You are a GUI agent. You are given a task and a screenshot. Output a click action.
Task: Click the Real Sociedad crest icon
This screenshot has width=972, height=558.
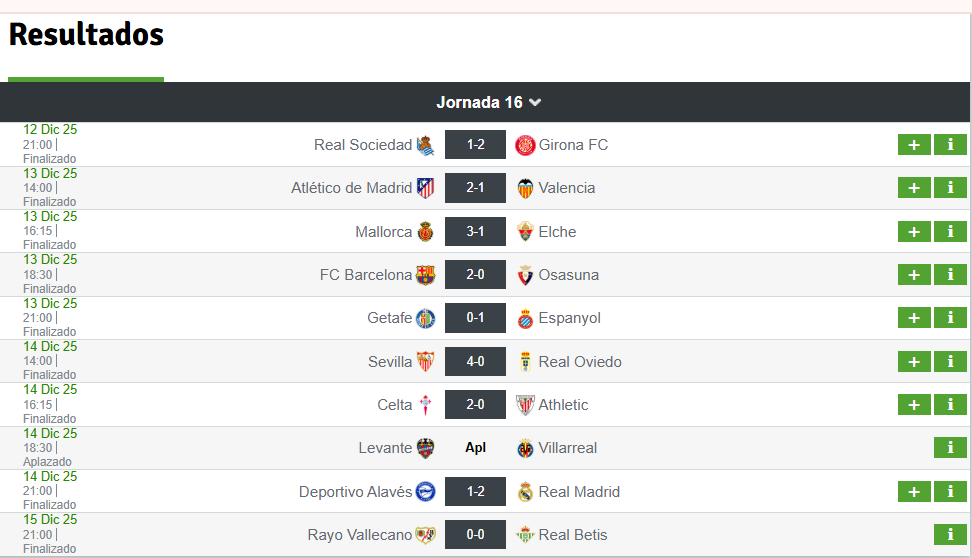[x=425, y=145]
